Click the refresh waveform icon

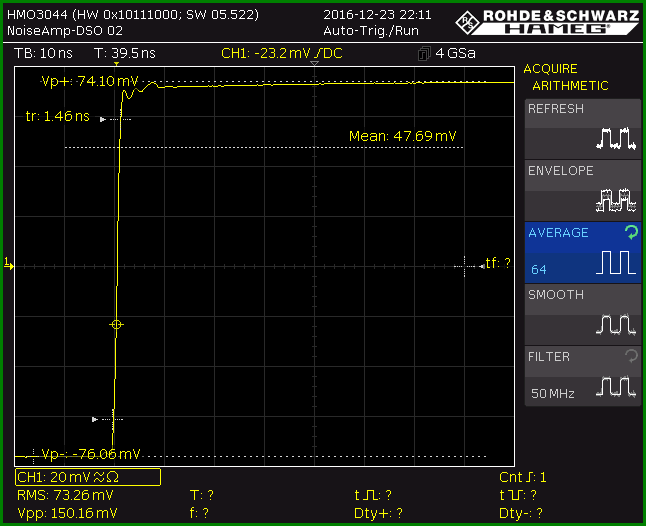click(x=616, y=138)
